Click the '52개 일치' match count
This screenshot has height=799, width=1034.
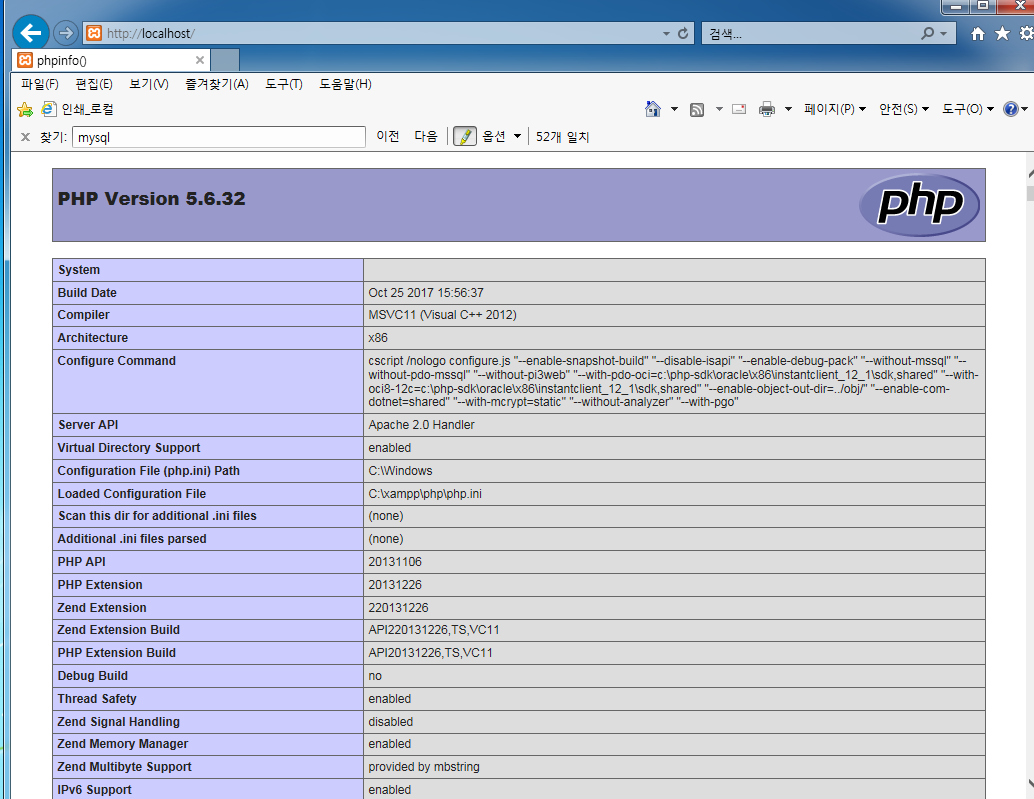point(563,136)
